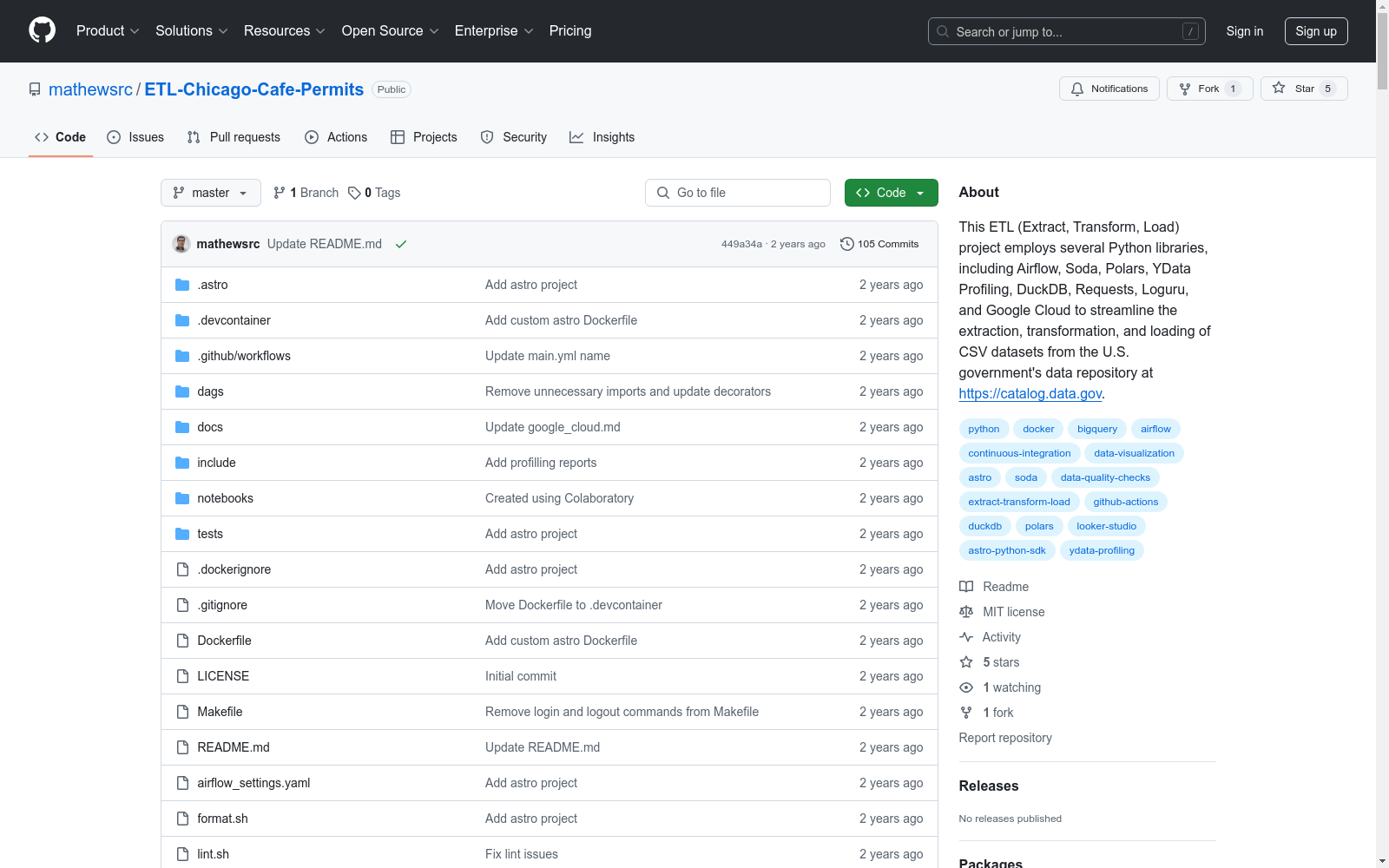Expand the Resources menu

tap(285, 30)
